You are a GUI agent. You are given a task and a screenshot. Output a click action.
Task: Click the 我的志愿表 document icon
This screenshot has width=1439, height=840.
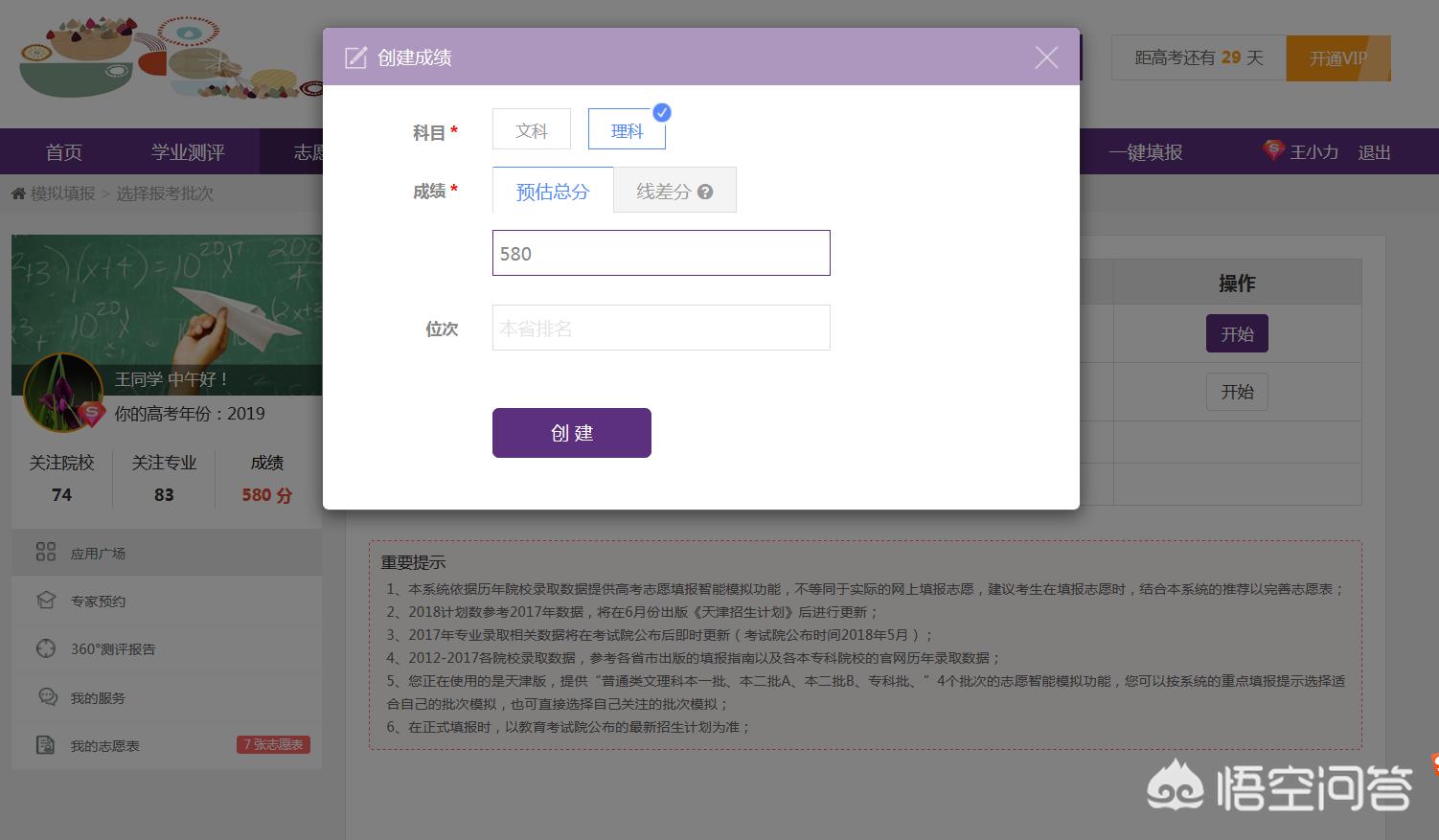(45, 745)
